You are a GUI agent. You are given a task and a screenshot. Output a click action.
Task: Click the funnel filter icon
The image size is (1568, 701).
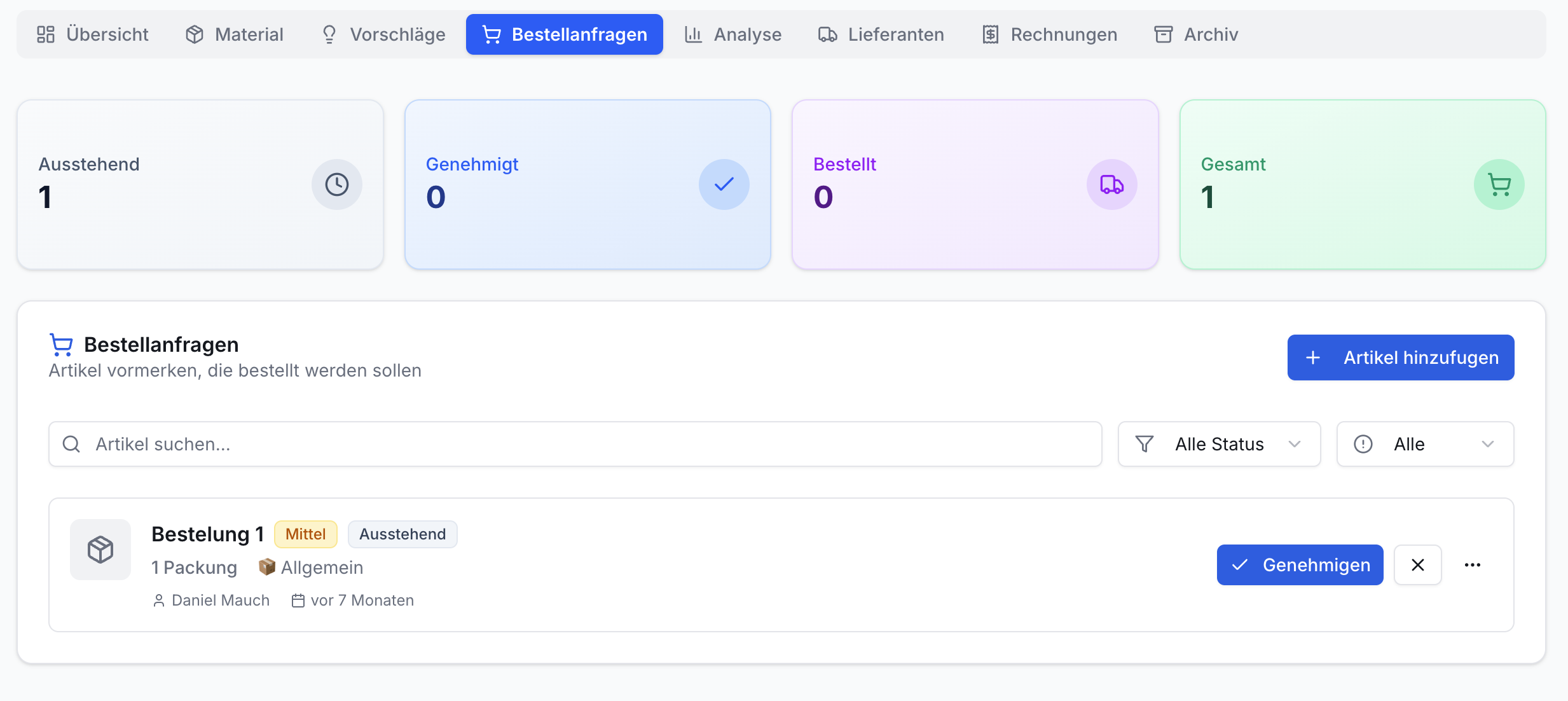(1145, 444)
